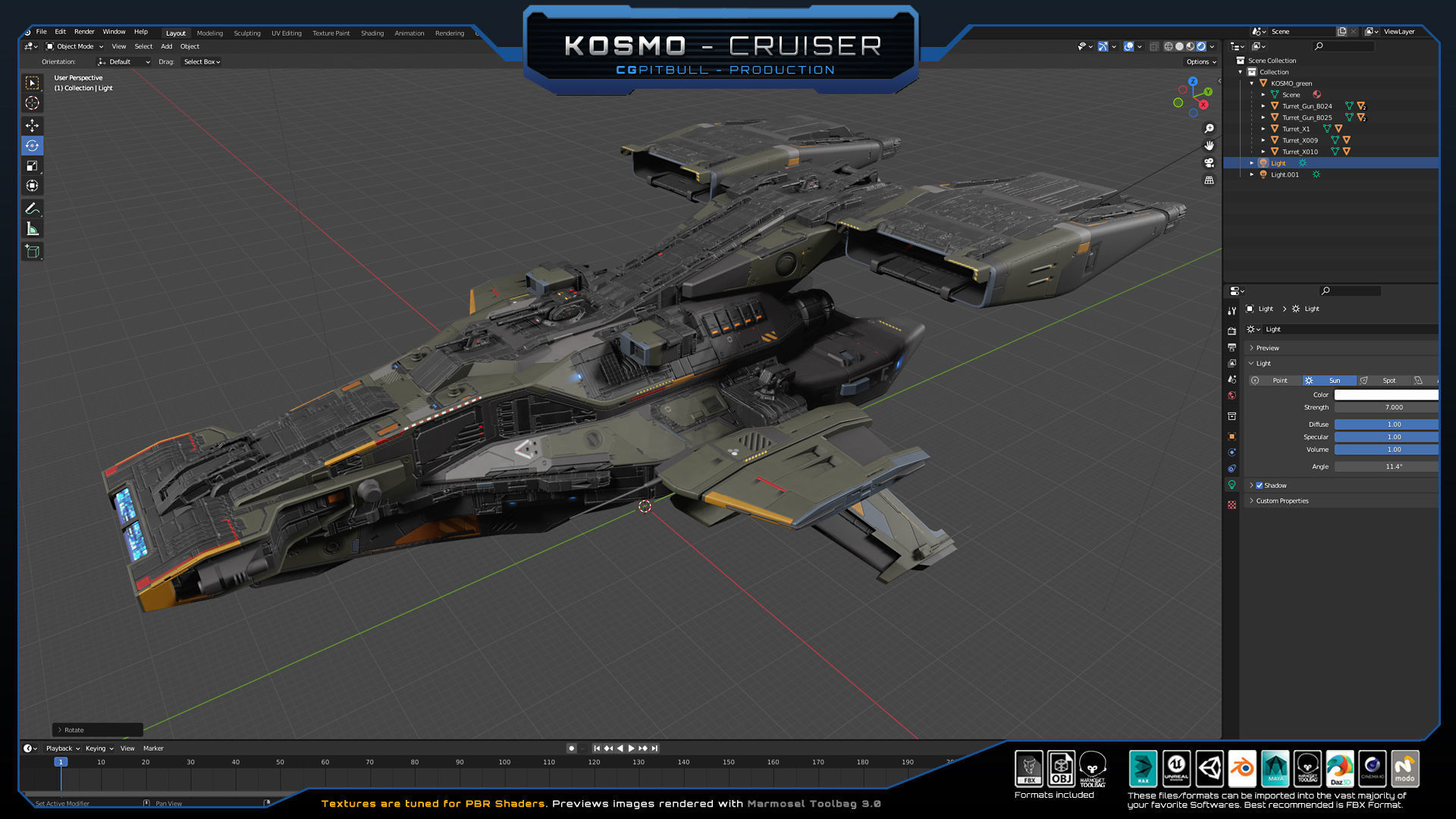Open the World Properties tab

[1232, 395]
